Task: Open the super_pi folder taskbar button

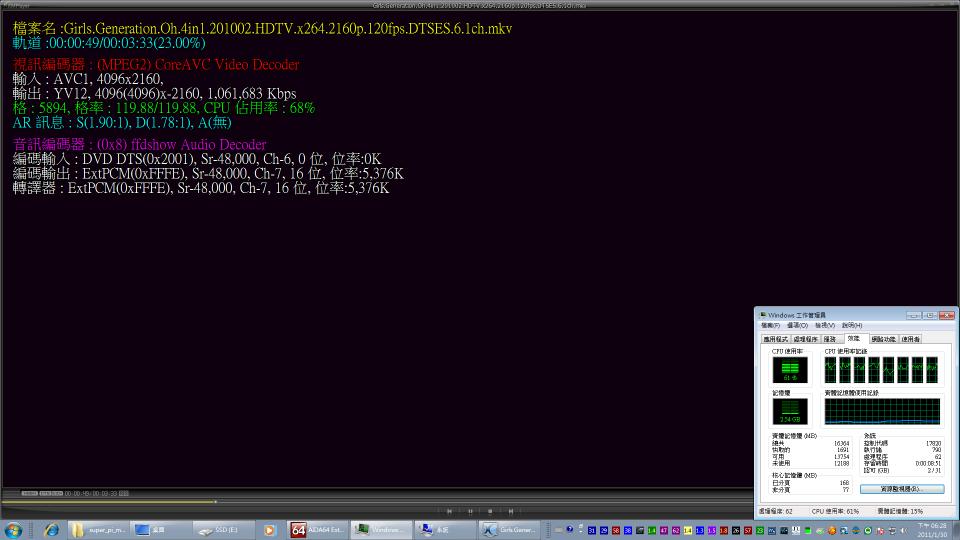Action: click(98, 530)
